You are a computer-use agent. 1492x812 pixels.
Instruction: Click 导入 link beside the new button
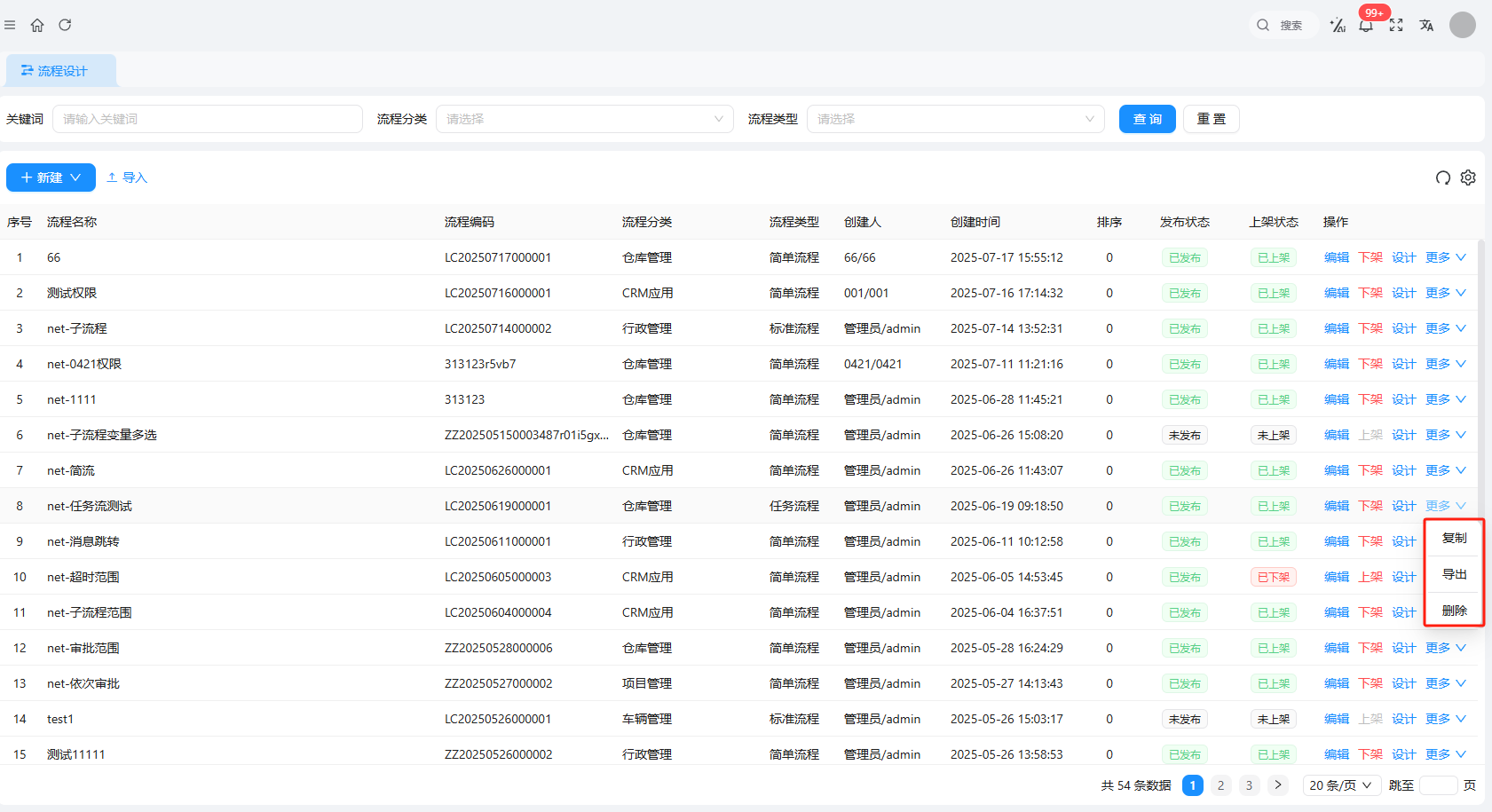coord(127,177)
